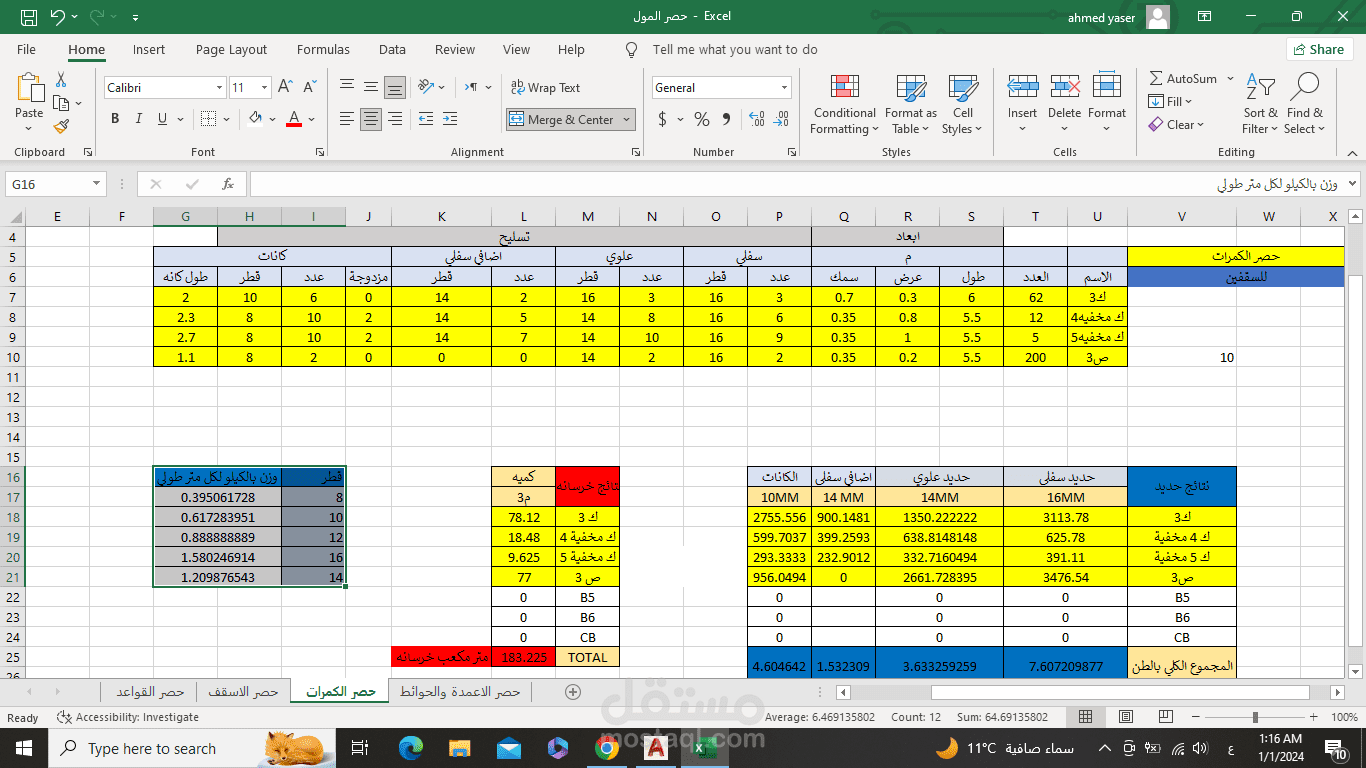The height and width of the screenshot is (768, 1366).
Task: Switch to the Page Layout tab
Action: [232, 49]
